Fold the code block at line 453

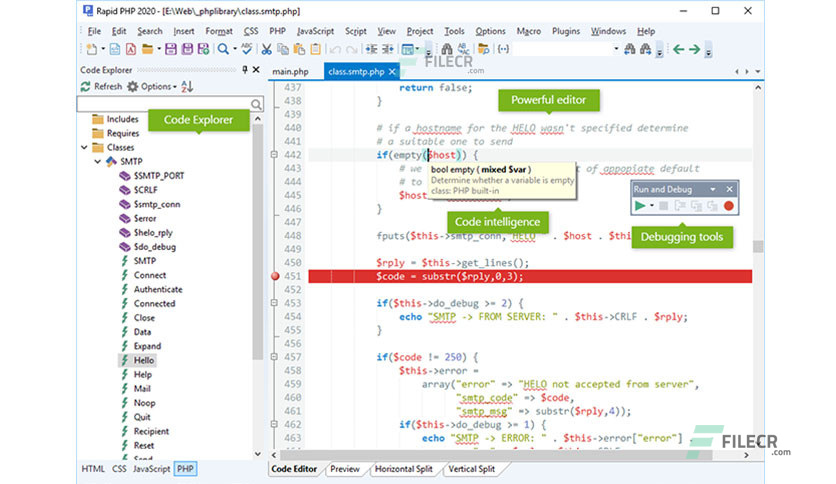[x=274, y=303]
